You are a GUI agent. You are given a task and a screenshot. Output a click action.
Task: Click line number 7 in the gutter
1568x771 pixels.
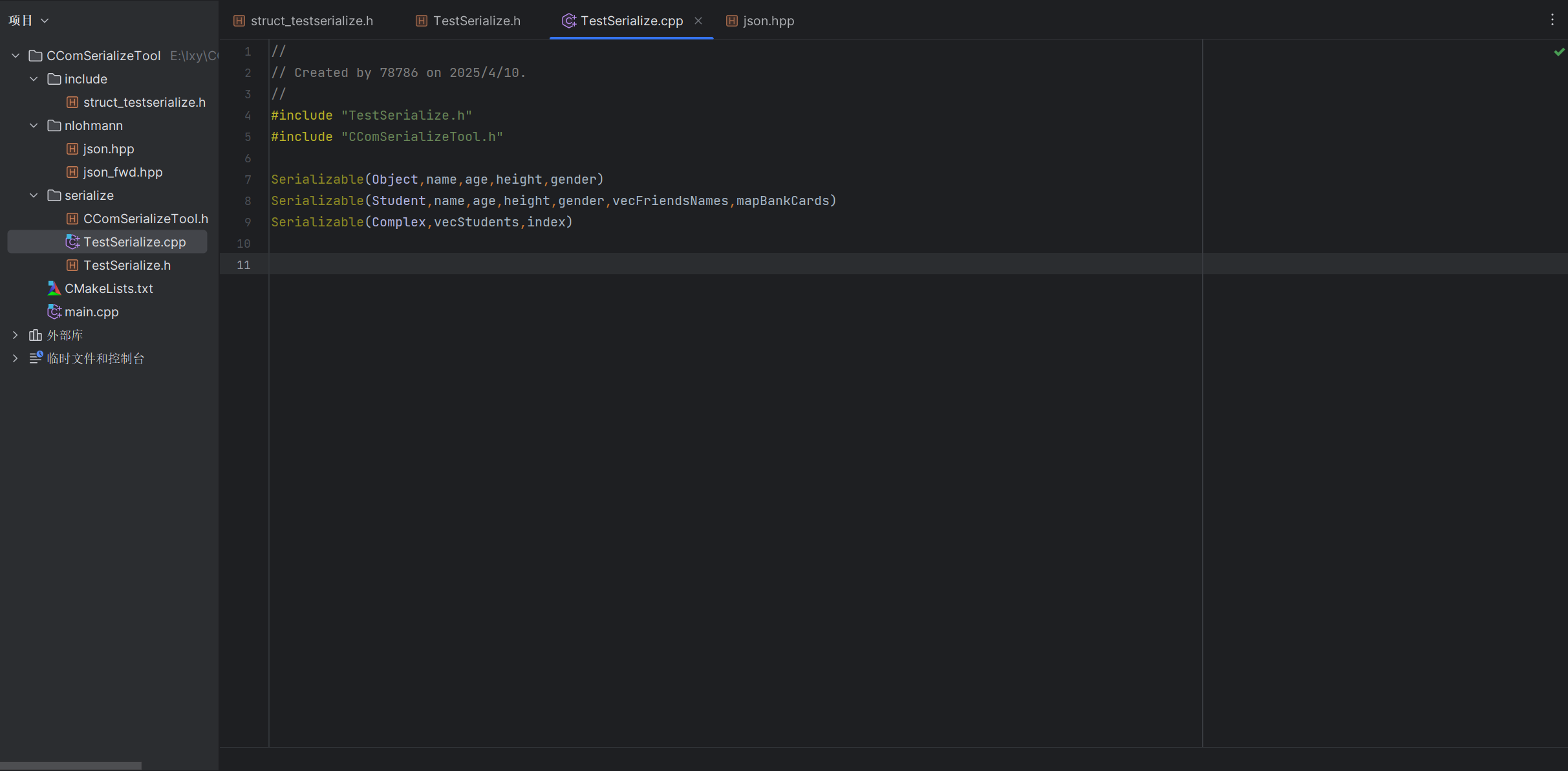[248, 179]
